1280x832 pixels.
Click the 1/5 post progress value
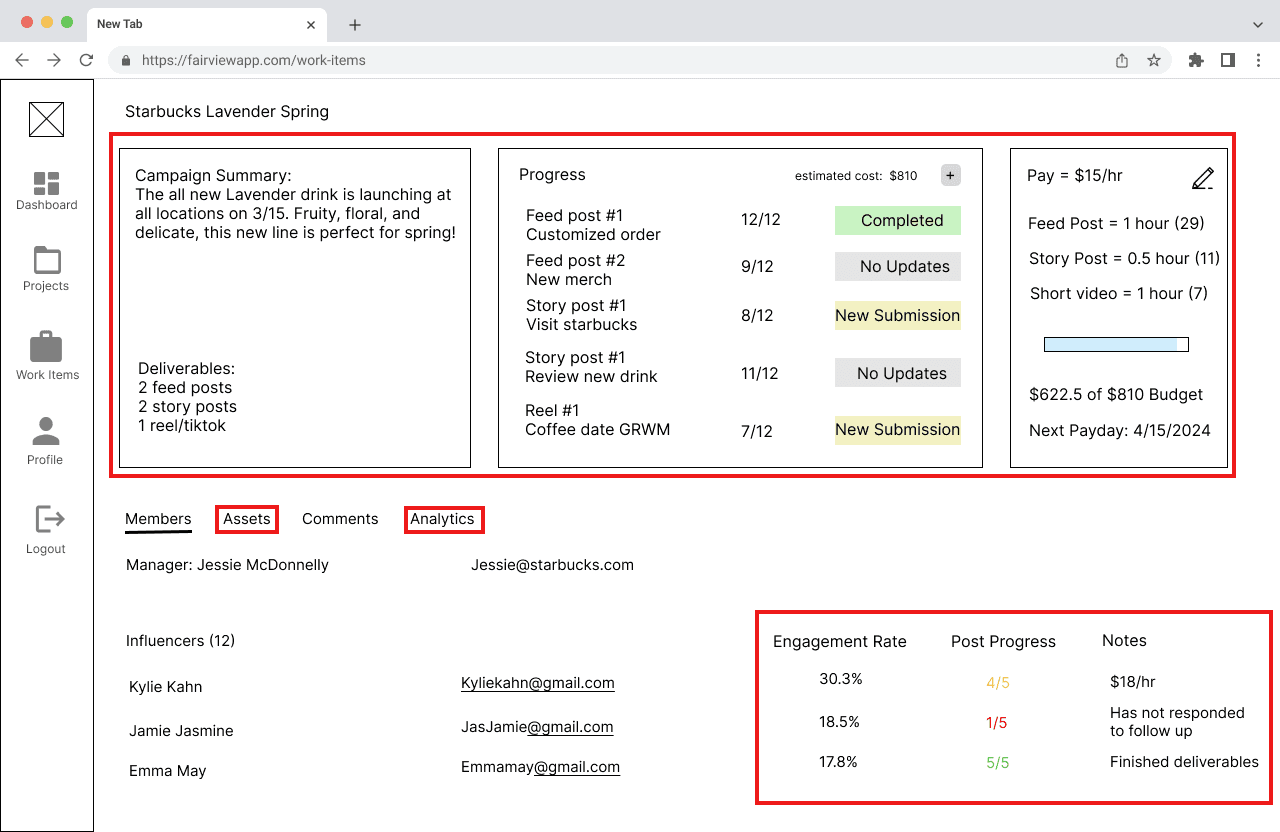[x=997, y=723]
